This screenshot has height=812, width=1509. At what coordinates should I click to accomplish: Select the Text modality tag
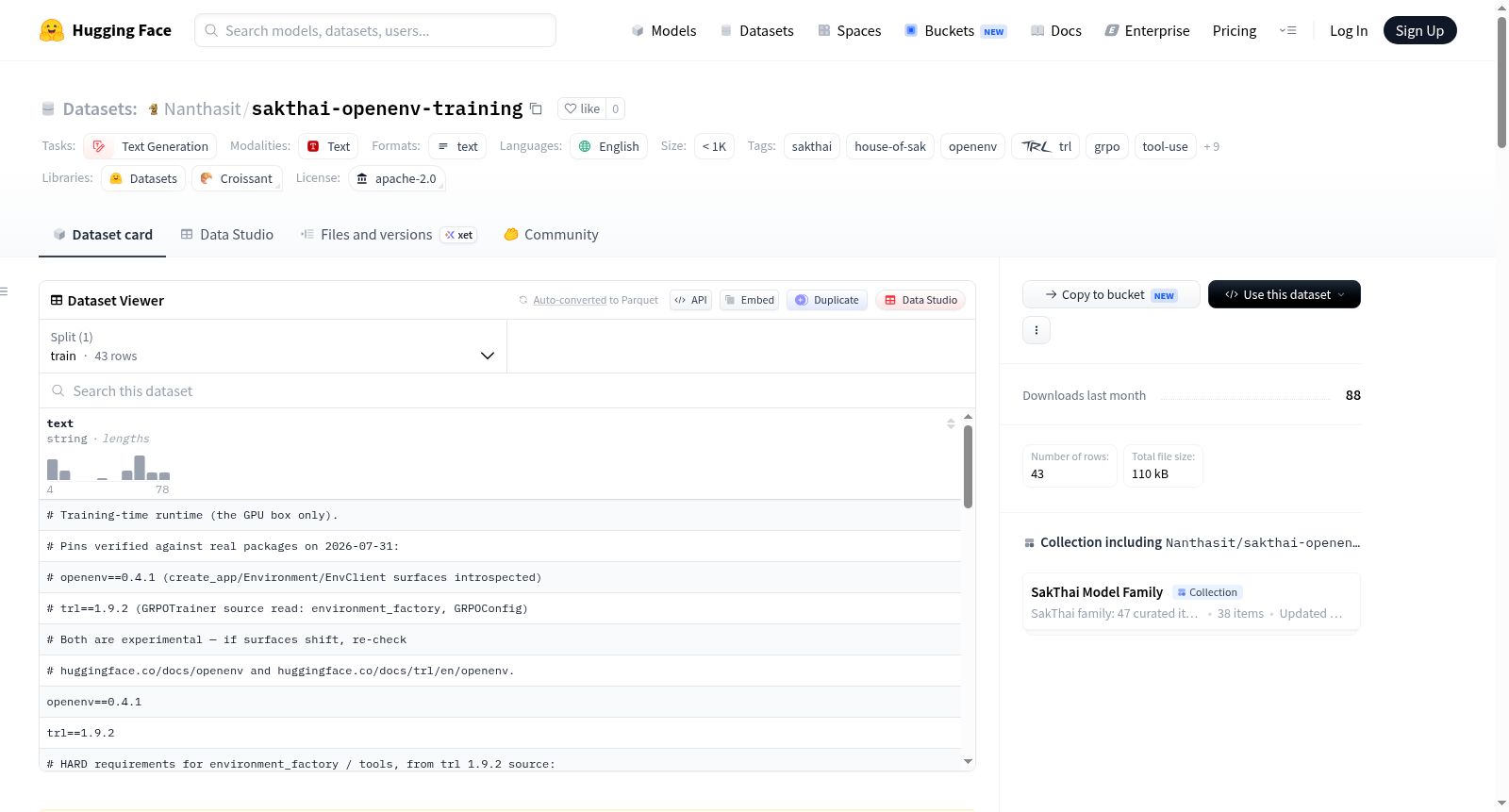[x=328, y=146]
